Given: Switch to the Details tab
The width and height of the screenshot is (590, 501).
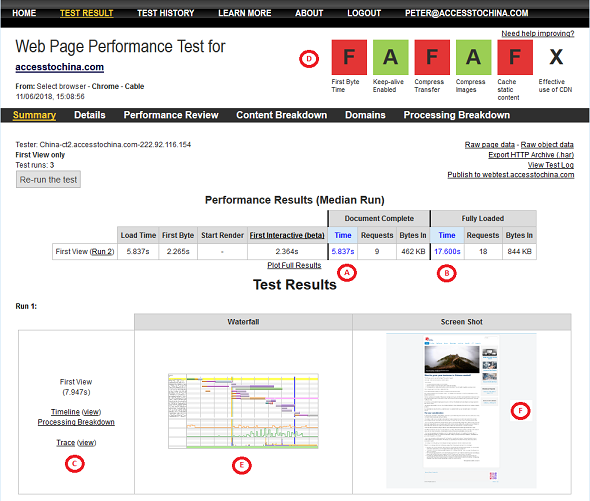Looking at the screenshot, I should coord(90,115).
